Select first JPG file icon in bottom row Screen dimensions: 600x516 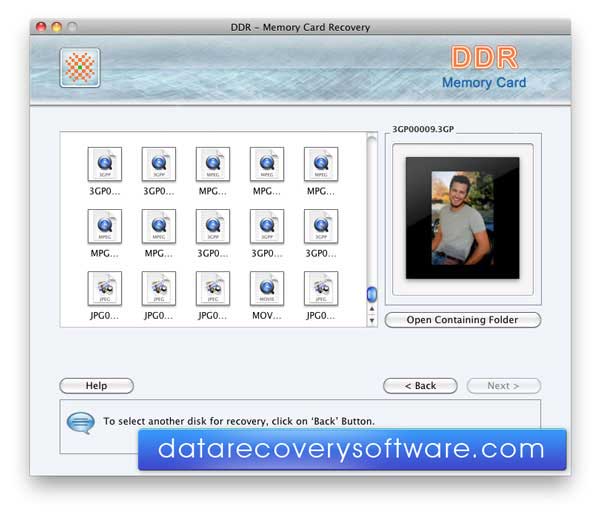click(x=104, y=288)
